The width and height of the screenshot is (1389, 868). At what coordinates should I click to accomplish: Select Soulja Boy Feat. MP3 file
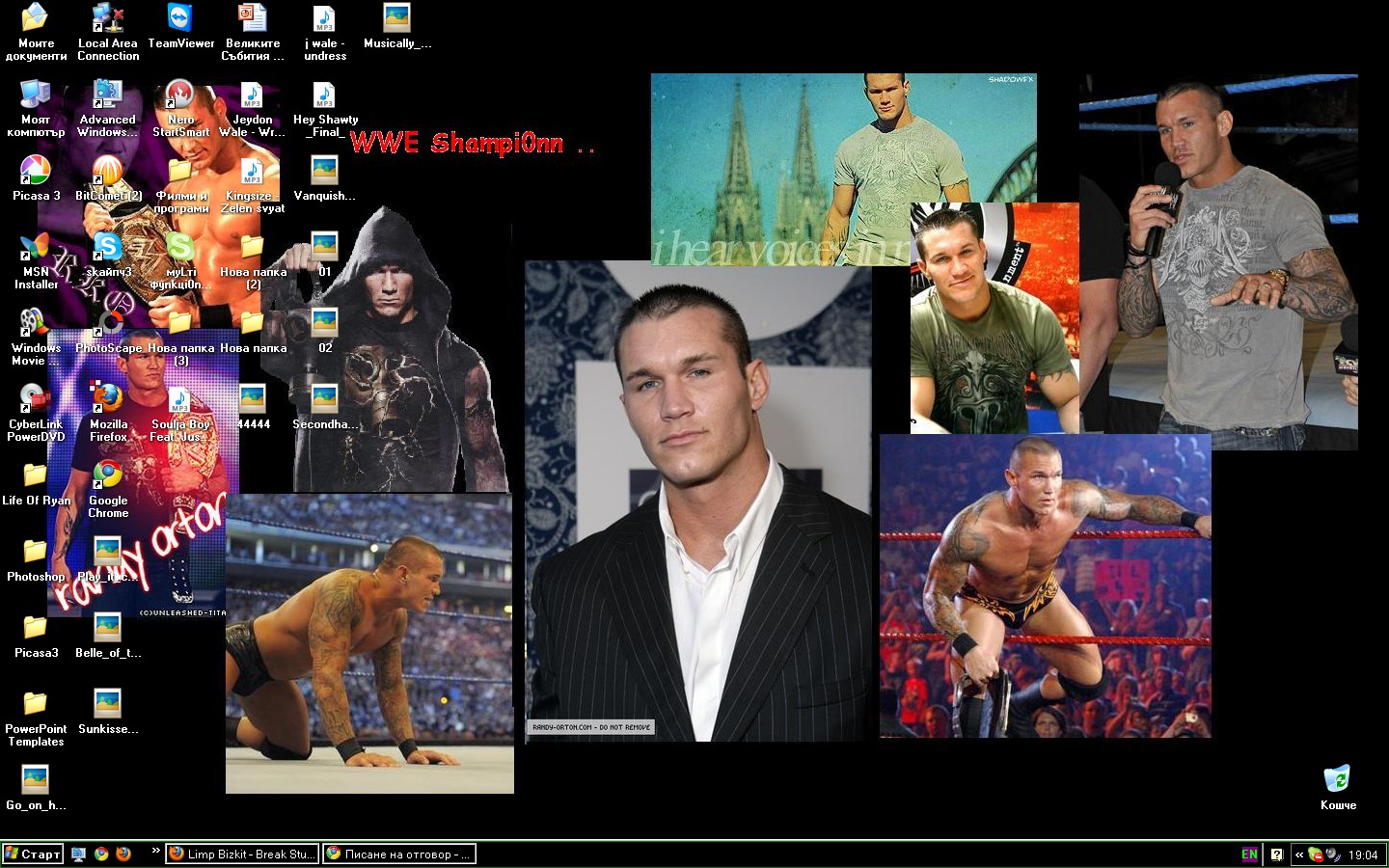coord(180,413)
